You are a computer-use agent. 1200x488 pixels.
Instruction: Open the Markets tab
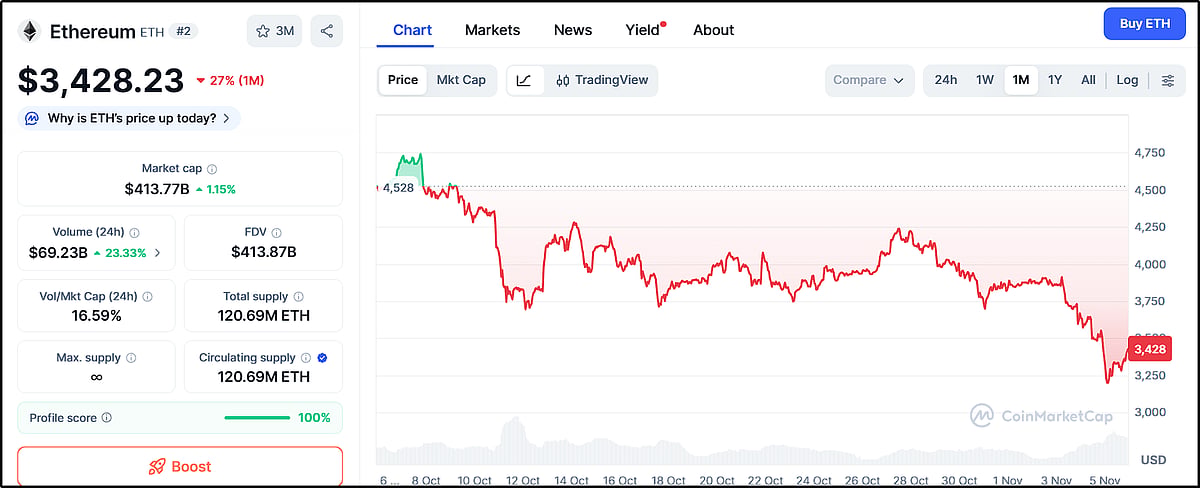tap(492, 30)
